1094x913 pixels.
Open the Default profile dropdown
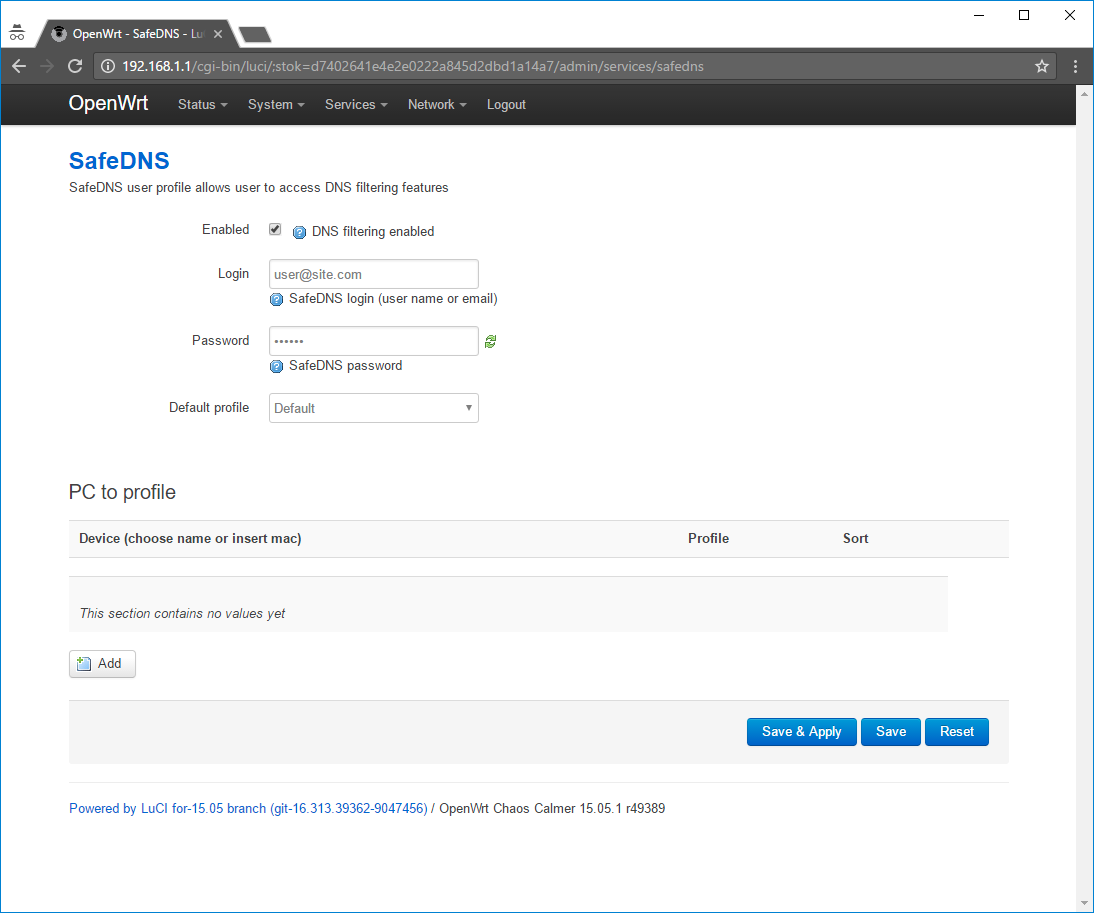tap(373, 408)
